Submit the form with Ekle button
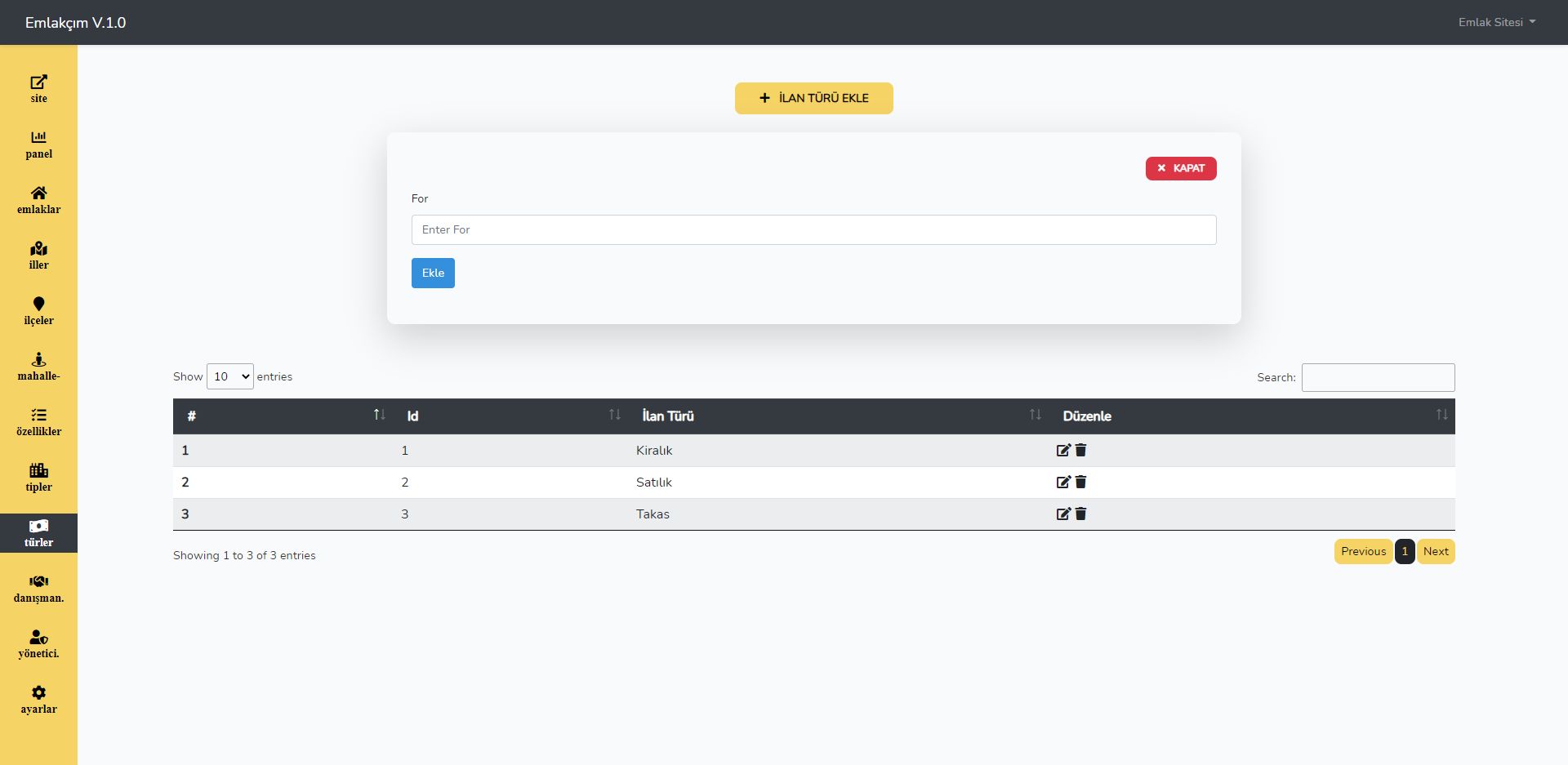1568x765 pixels. pyautogui.click(x=433, y=273)
